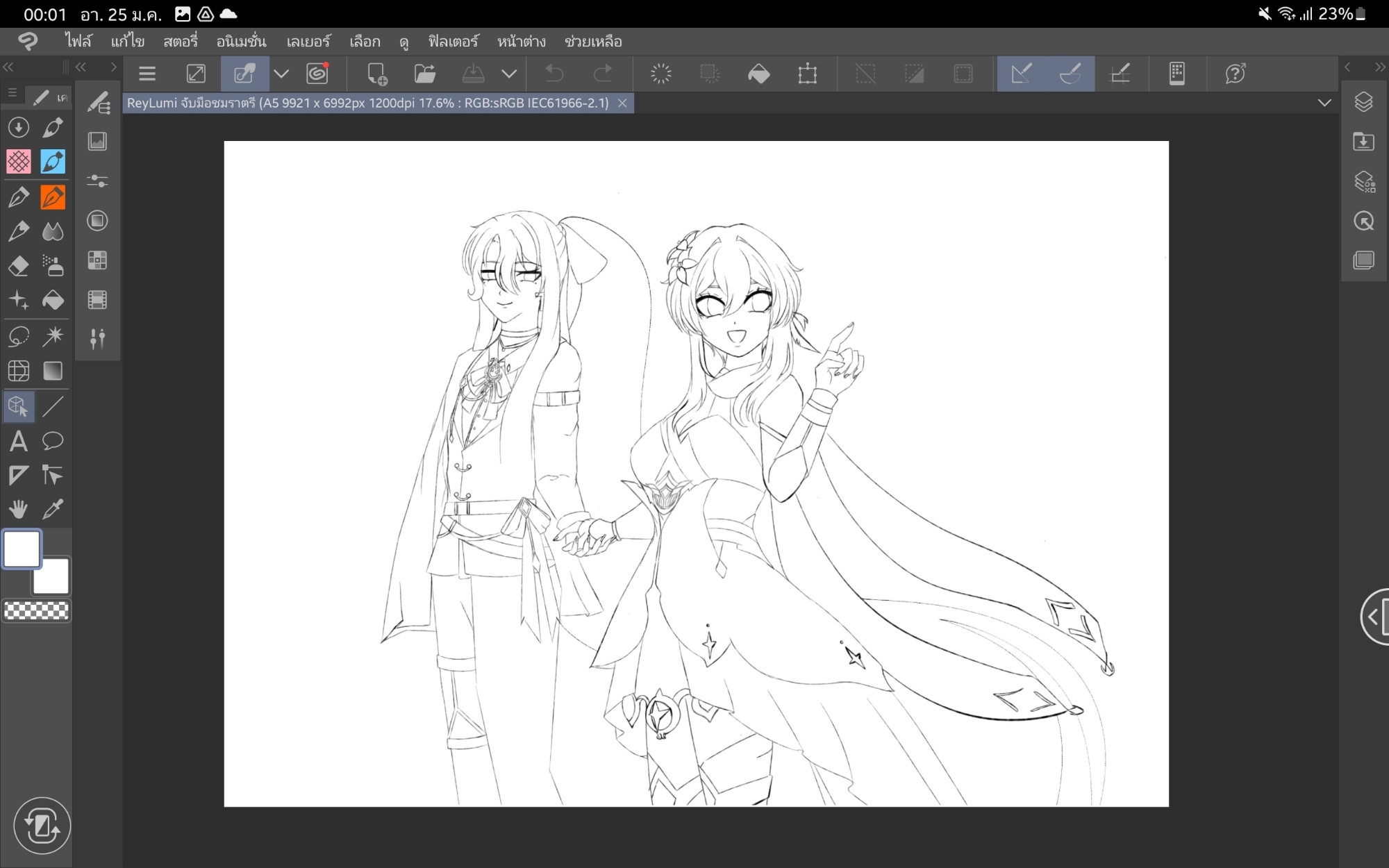
Task: Toggle snap to special ruler
Action: pos(1070,74)
